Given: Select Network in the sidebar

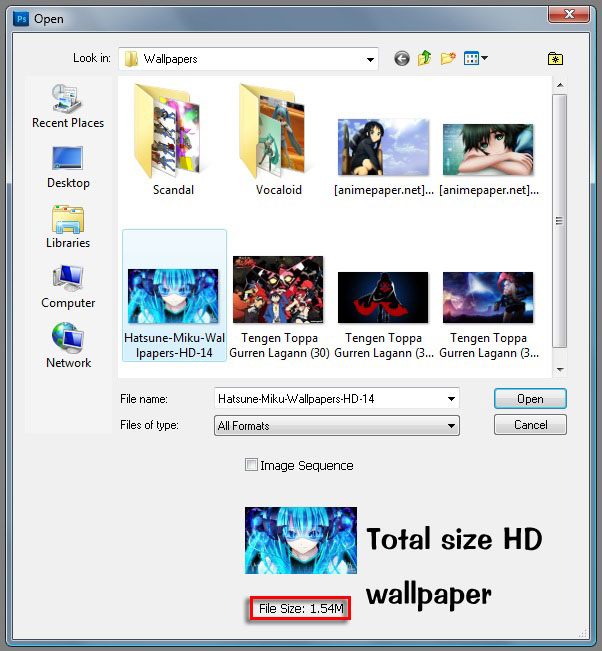Looking at the screenshot, I should point(68,346).
